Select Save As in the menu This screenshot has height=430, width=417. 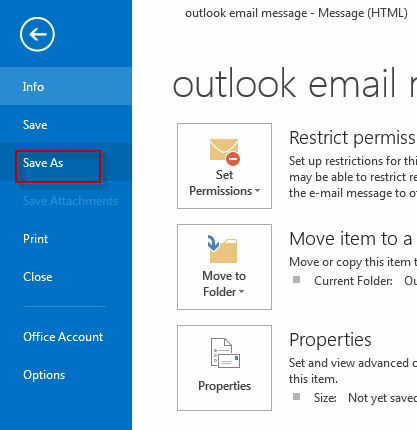pyautogui.click(x=66, y=163)
